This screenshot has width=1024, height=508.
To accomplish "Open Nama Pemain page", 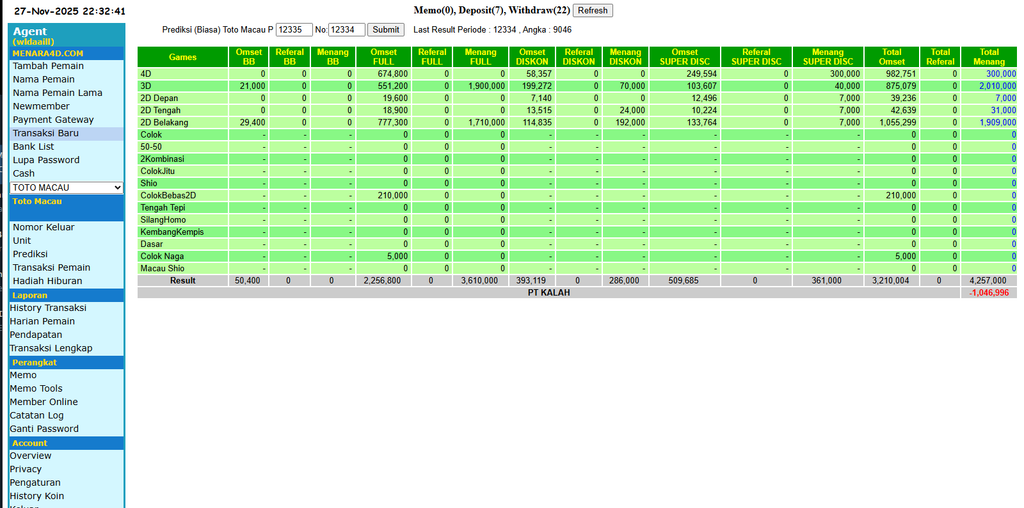I will pos(44,79).
